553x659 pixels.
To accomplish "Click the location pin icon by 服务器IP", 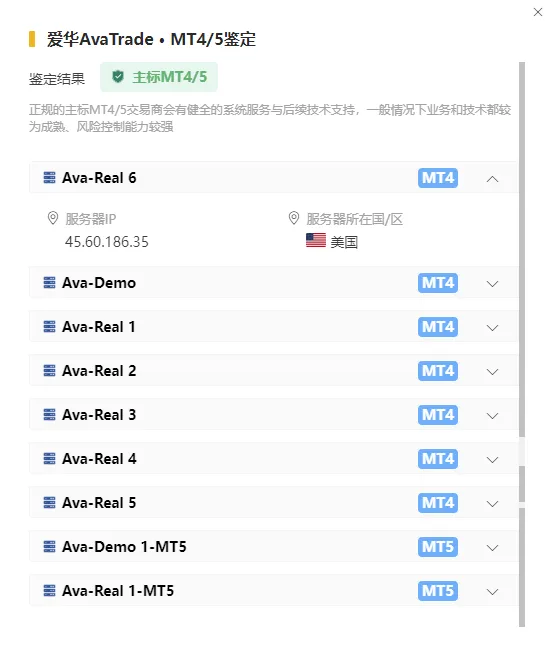I will (x=53, y=218).
